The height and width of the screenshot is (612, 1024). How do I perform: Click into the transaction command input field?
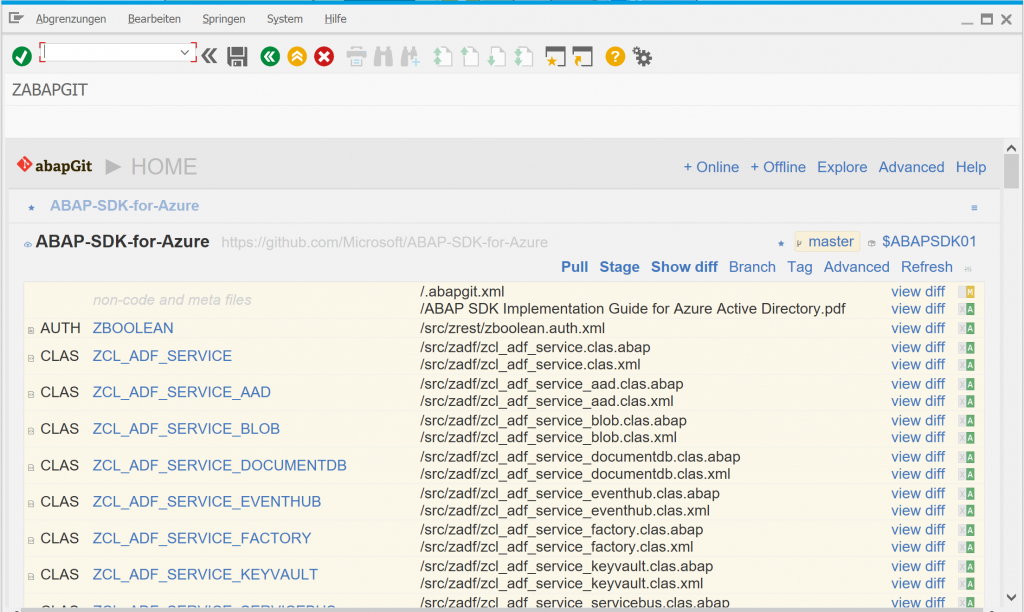coord(110,52)
